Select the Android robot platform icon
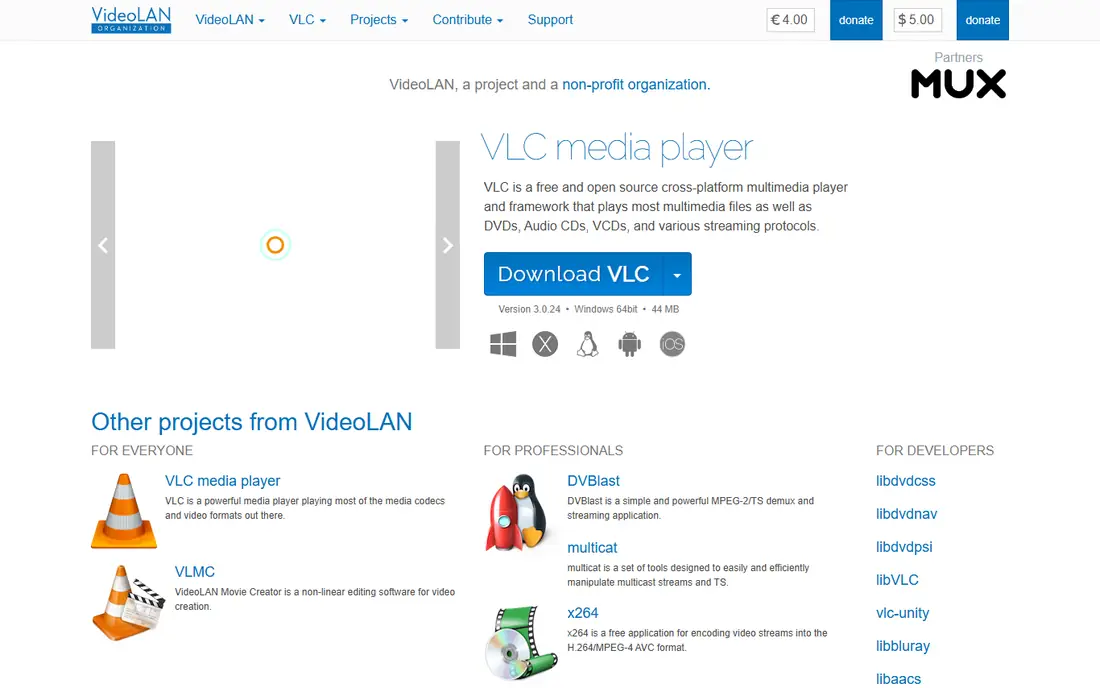Screen dimensions: 1100x688 629,344
